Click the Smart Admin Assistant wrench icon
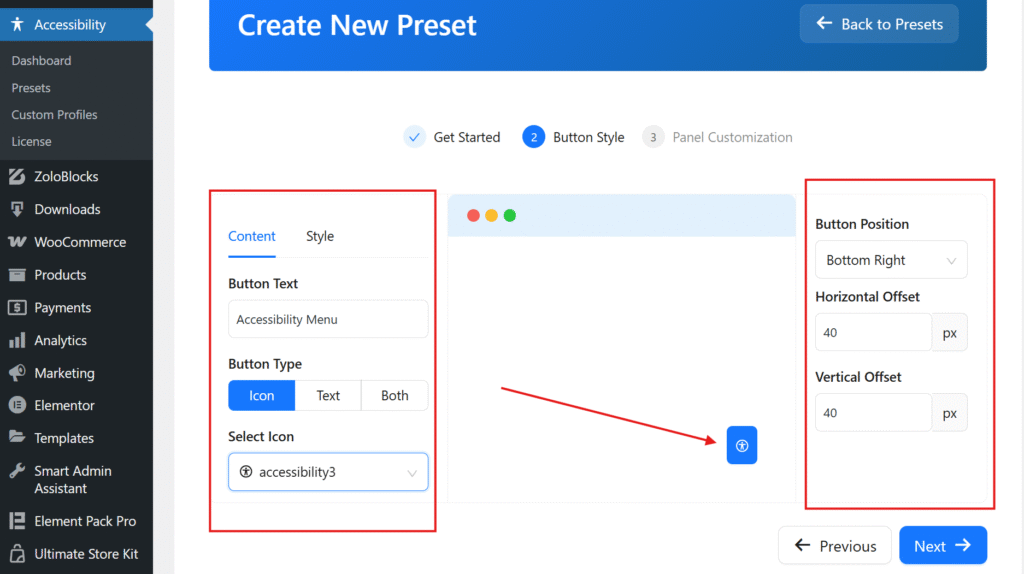Image resolution: width=1024 pixels, height=574 pixels. pos(16,471)
